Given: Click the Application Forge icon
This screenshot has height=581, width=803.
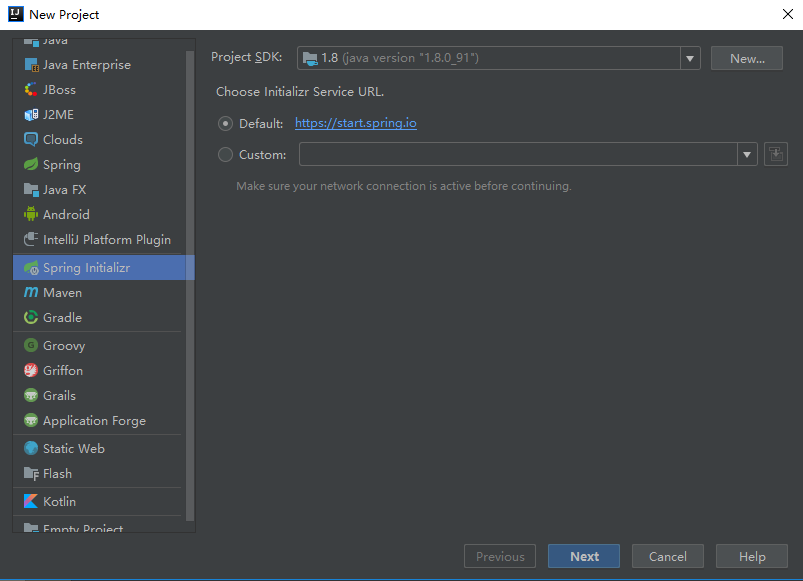Looking at the screenshot, I should 31,420.
